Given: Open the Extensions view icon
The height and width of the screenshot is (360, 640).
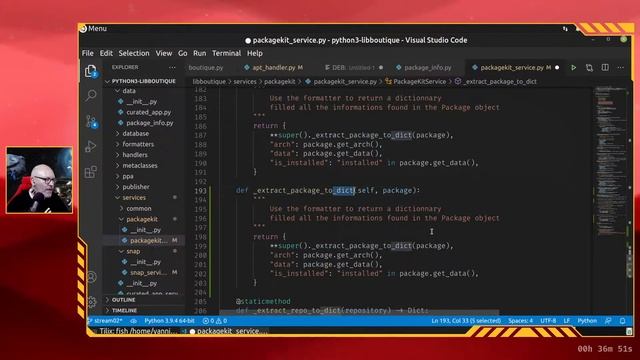Looking at the screenshot, I should coord(91,172).
